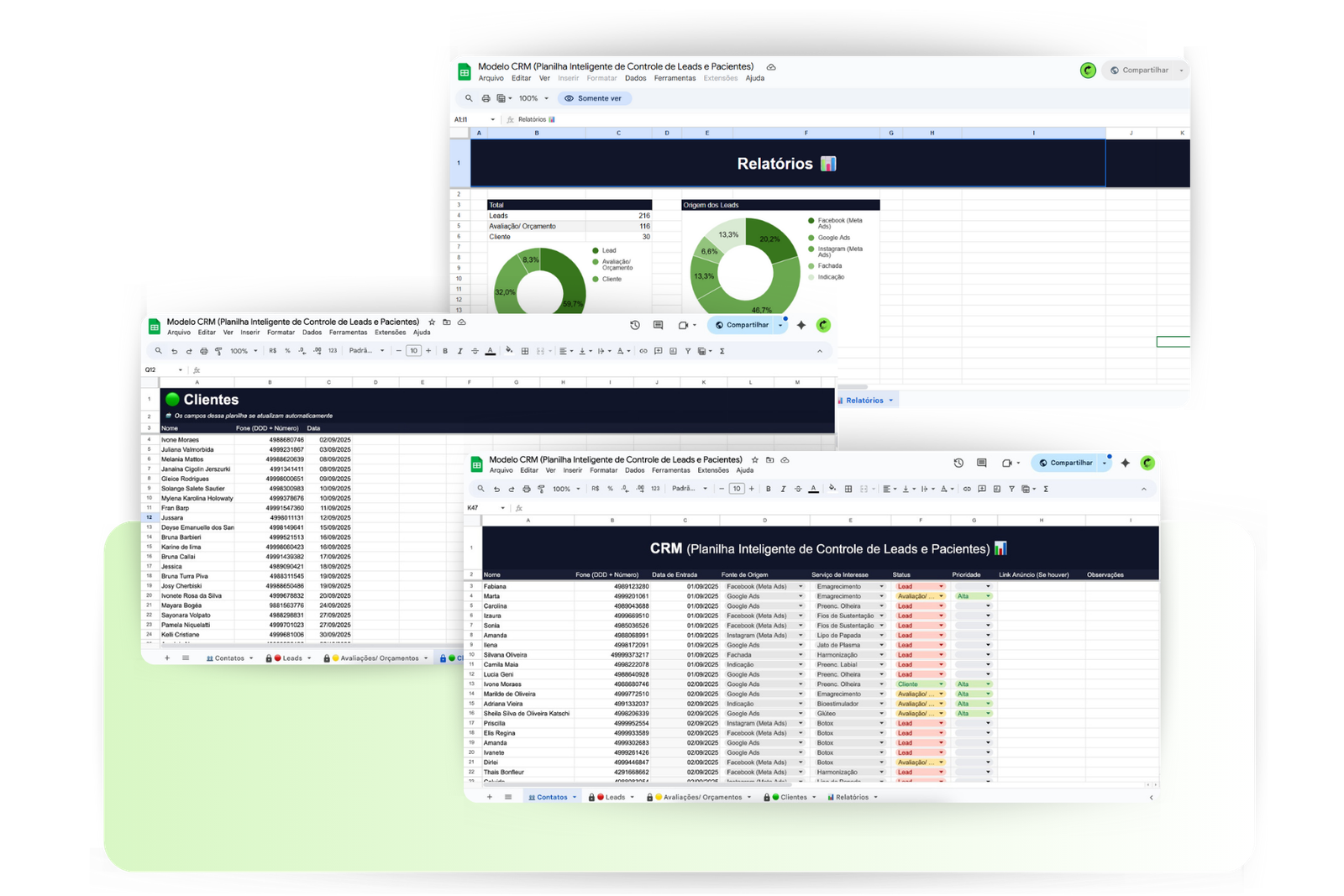
Task: Click the borders icon in the Clientes window
Action: tap(525, 351)
